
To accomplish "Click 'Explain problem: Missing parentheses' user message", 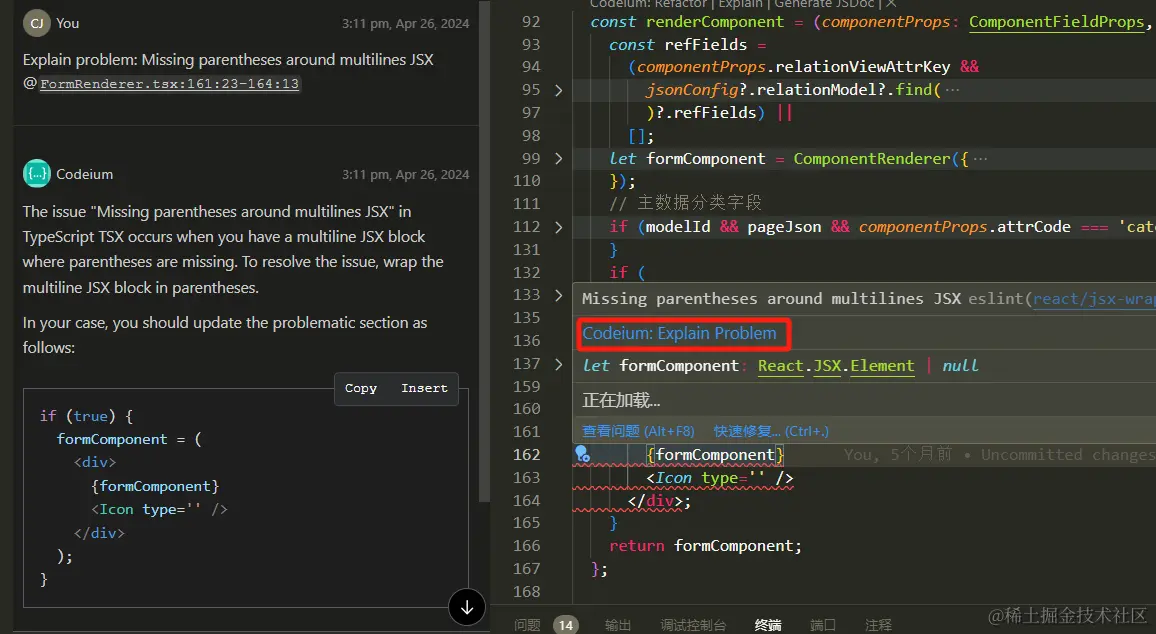I will 228,60.
